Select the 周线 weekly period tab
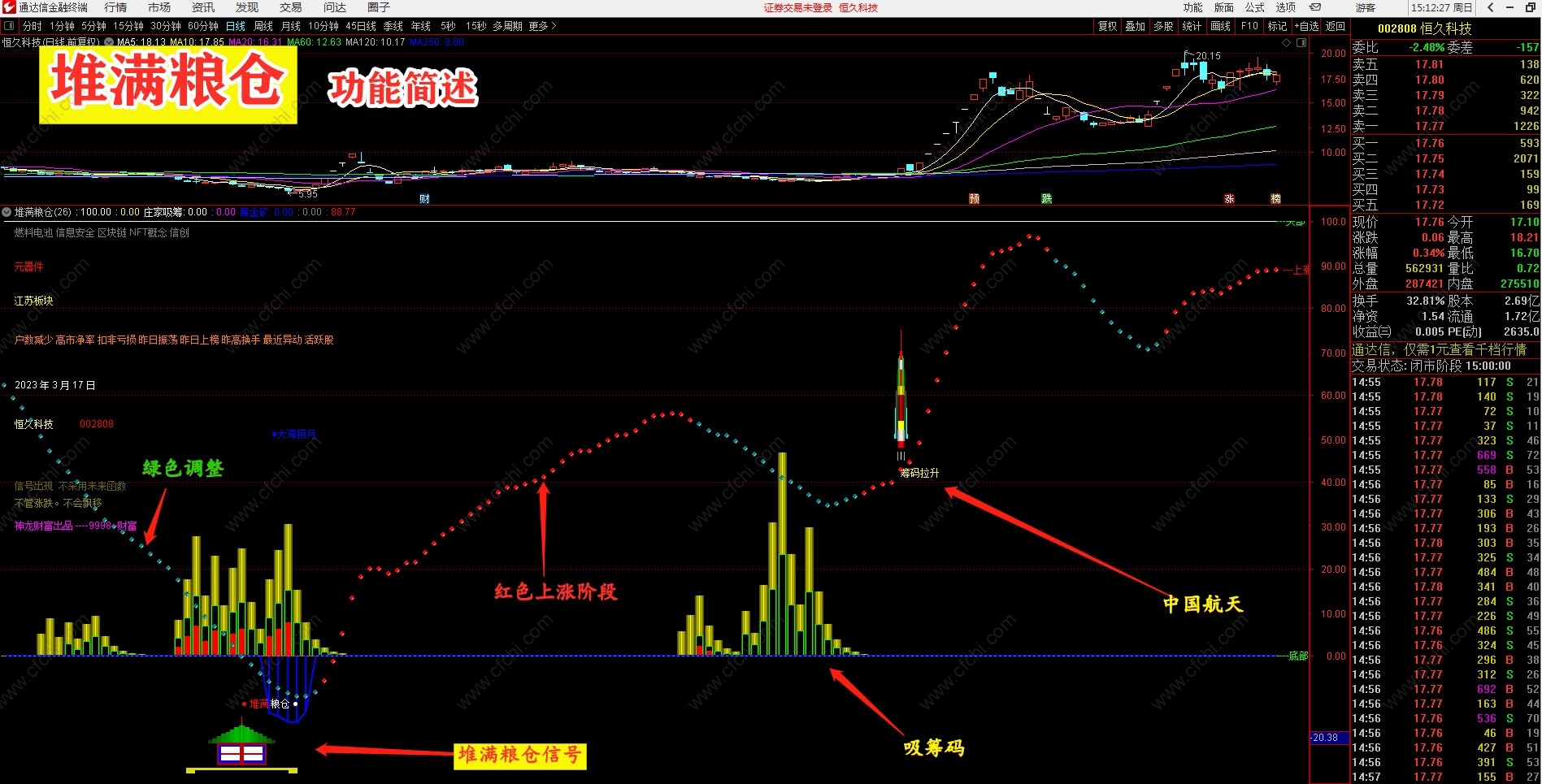The image size is (1542, 784). coord(263,26)
